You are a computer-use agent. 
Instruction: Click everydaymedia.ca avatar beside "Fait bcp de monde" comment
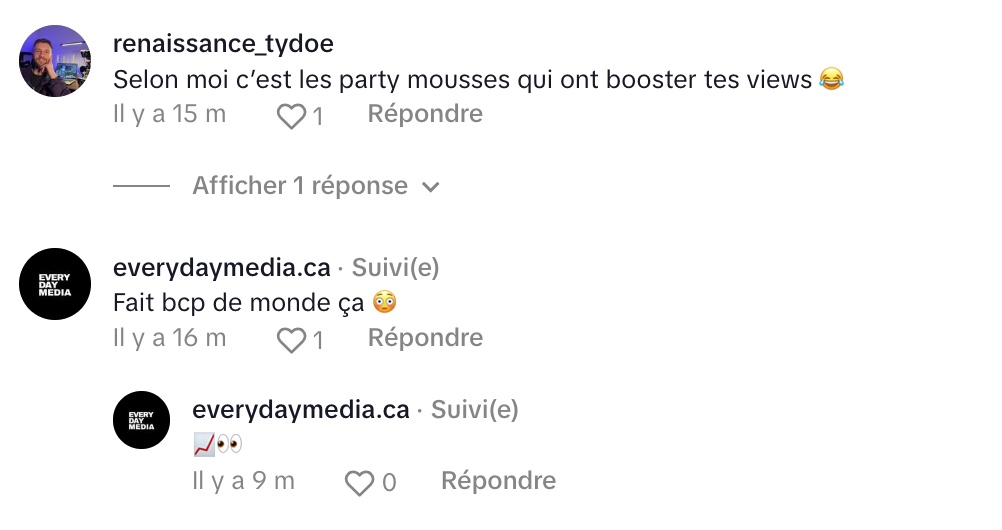pyautogui.click(x=56, y=284)
